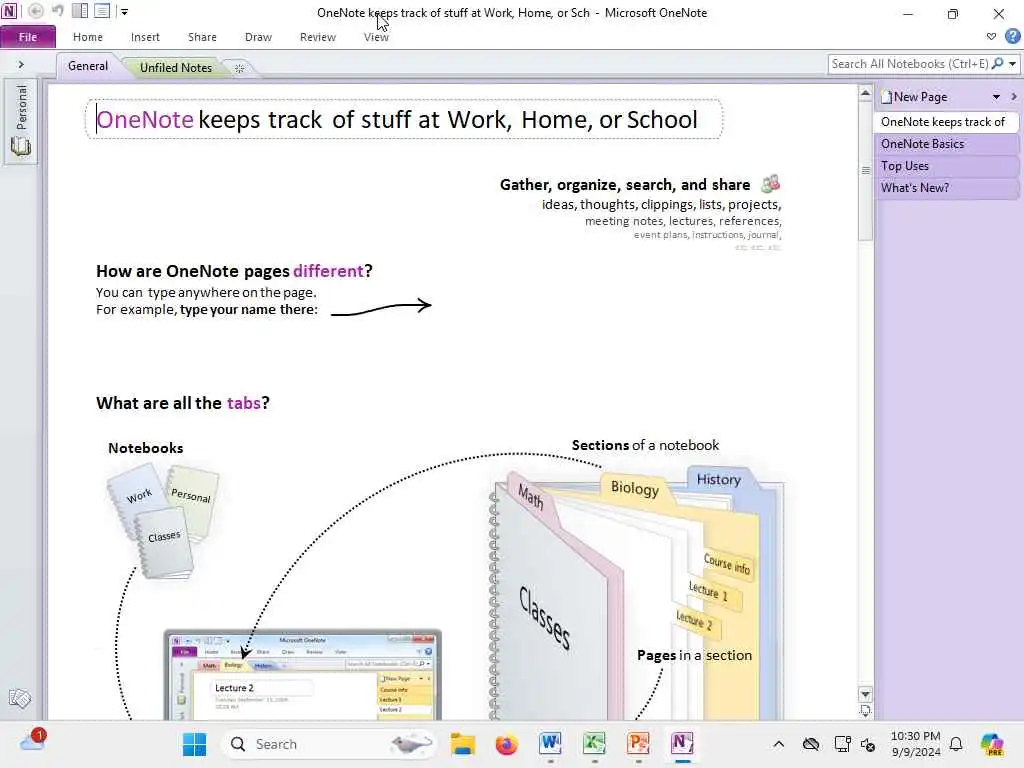Switch to Word on the taskbar
Viewport: 1024px width, 768px height.
click(551, 744)
